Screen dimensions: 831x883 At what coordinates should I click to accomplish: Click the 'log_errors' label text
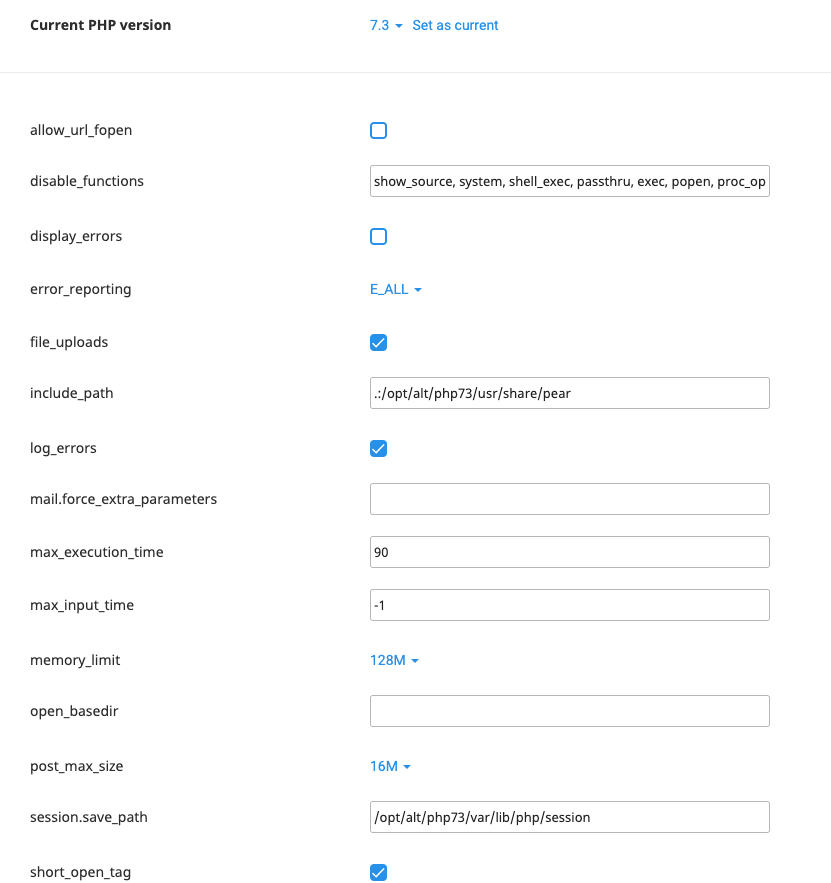63,448
